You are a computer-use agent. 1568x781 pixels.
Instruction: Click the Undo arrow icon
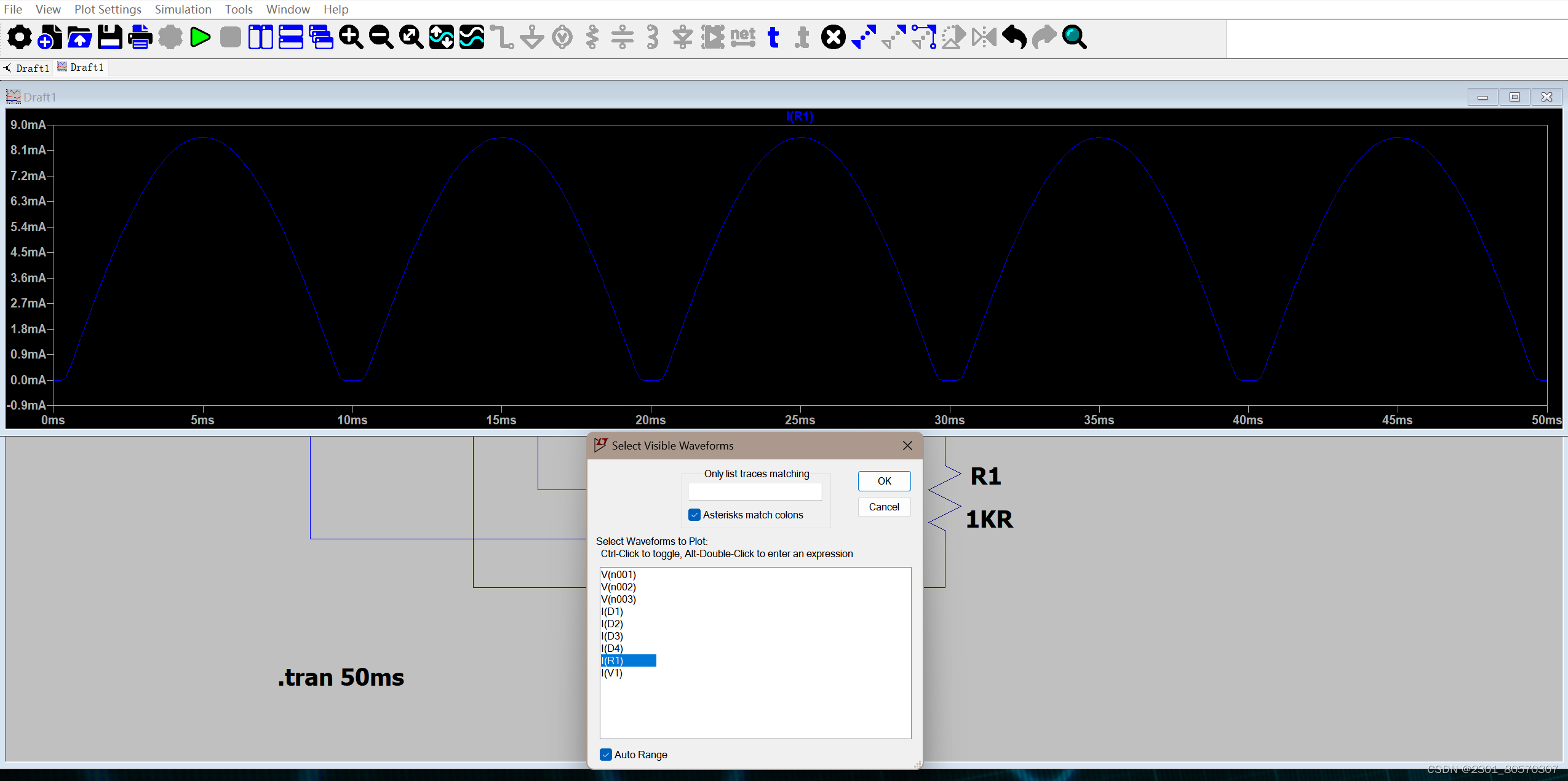[x=1014, y=38]
